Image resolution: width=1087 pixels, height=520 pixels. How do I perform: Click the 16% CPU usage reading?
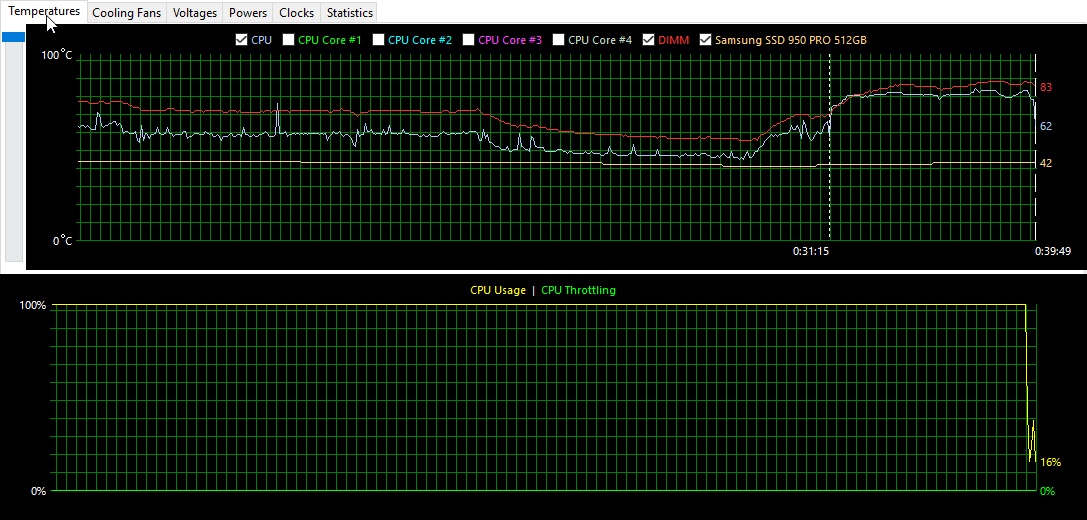pyautogui.click(x=1050, y=462)
